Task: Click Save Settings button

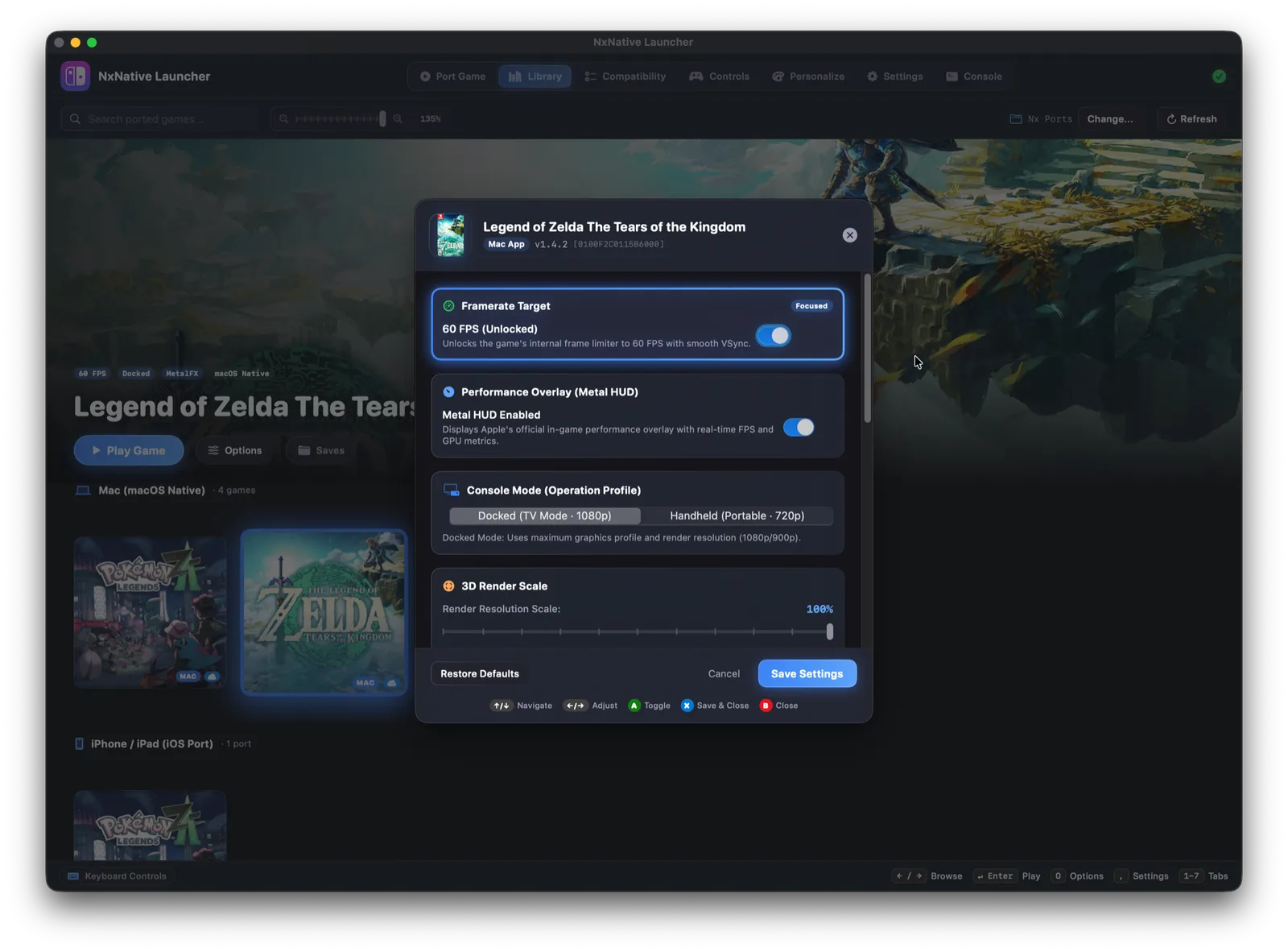Action: [807, 673]
